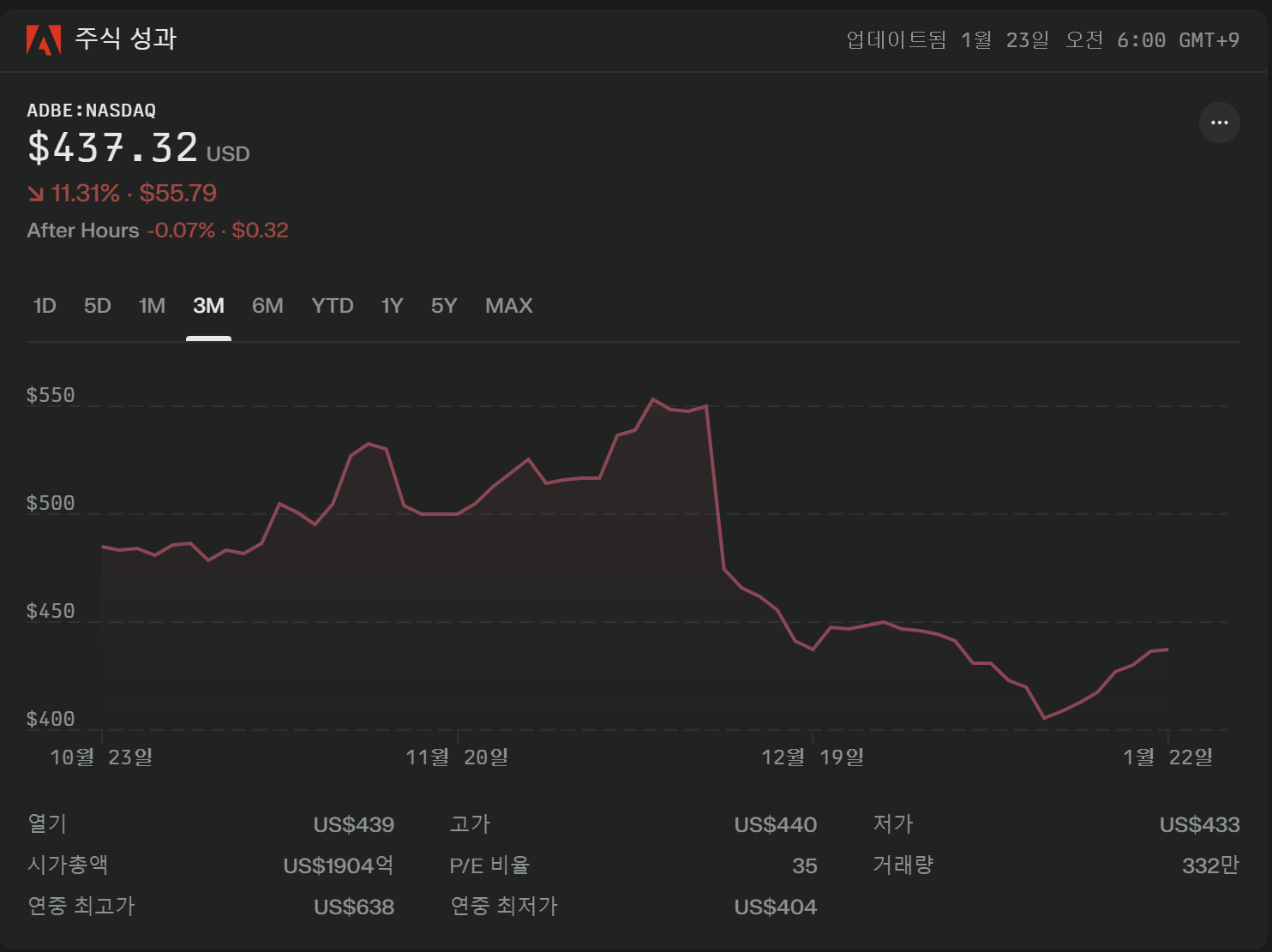Click the update timestamp 1월 23일 오전 6:00
This screenshot has width=1272, height=952.
click(x=1063, y=40)
